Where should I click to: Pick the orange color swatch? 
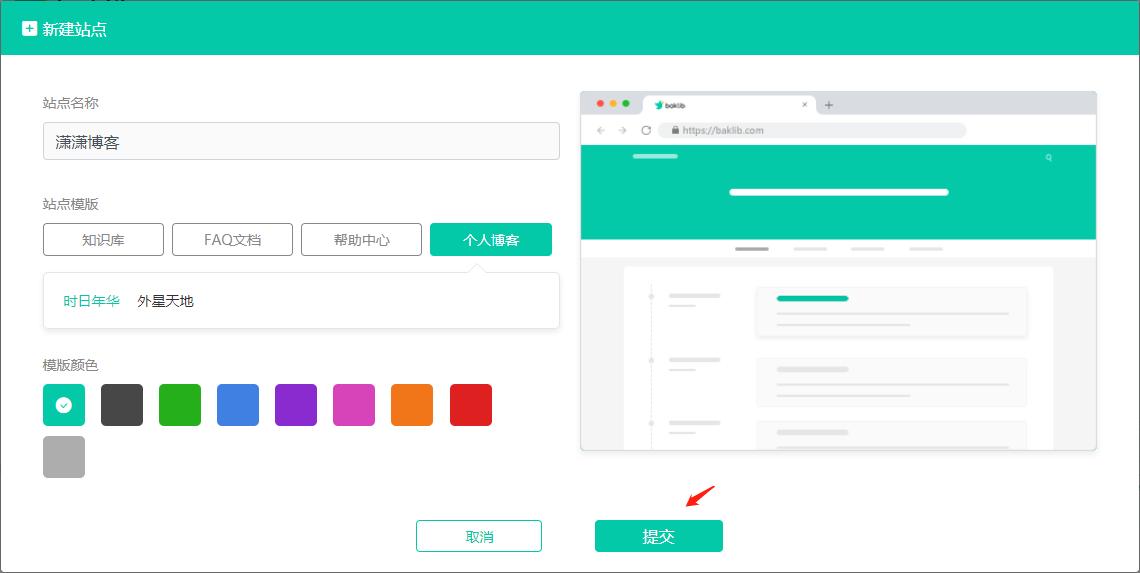click(x=412, y=405)
